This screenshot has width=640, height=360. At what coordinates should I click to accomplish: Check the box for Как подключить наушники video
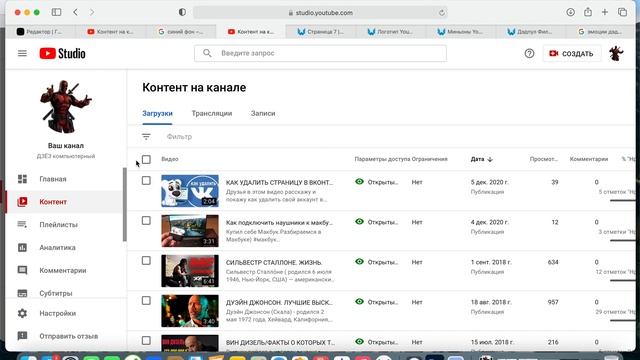(x=146, y=220)
